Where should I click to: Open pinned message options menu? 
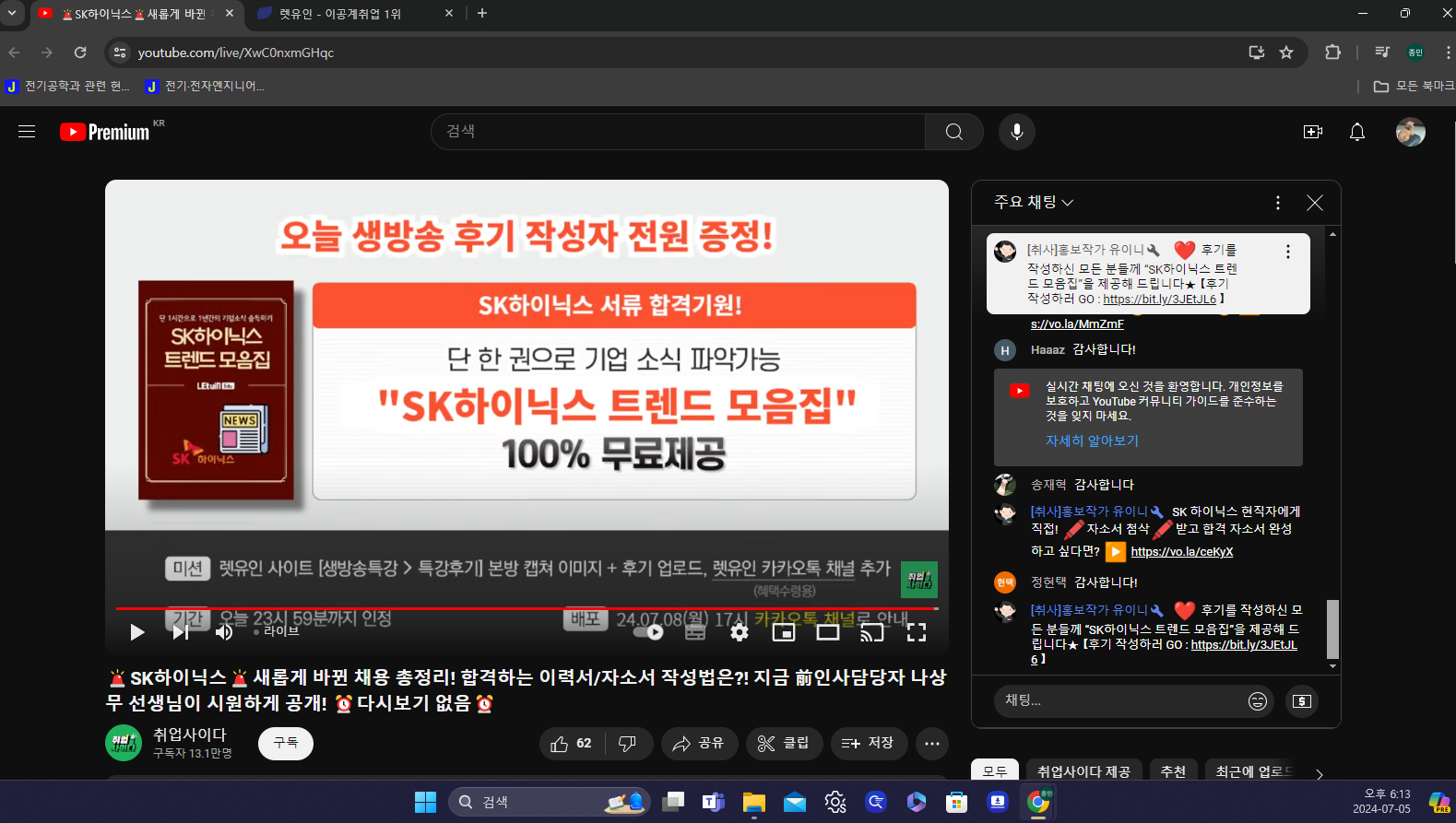tap(1288, 252)
